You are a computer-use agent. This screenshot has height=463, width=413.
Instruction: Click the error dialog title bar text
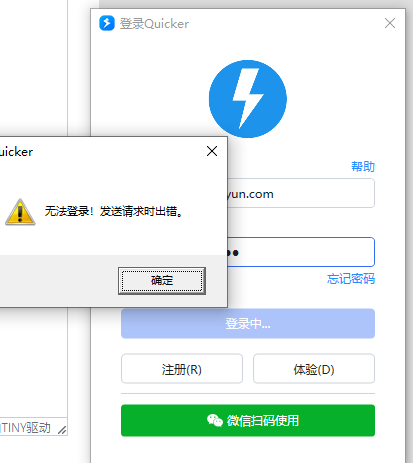16,152
